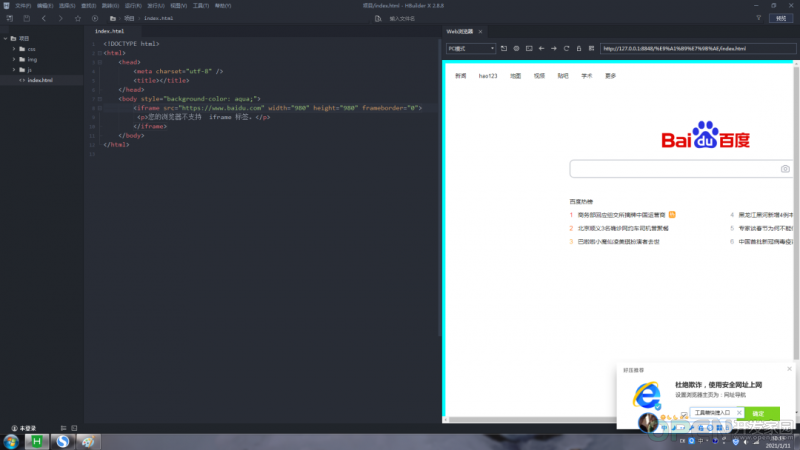This screenshot has width=800, height=450.
Task: Open the 文件(F) menu
Action: (23, 6)
